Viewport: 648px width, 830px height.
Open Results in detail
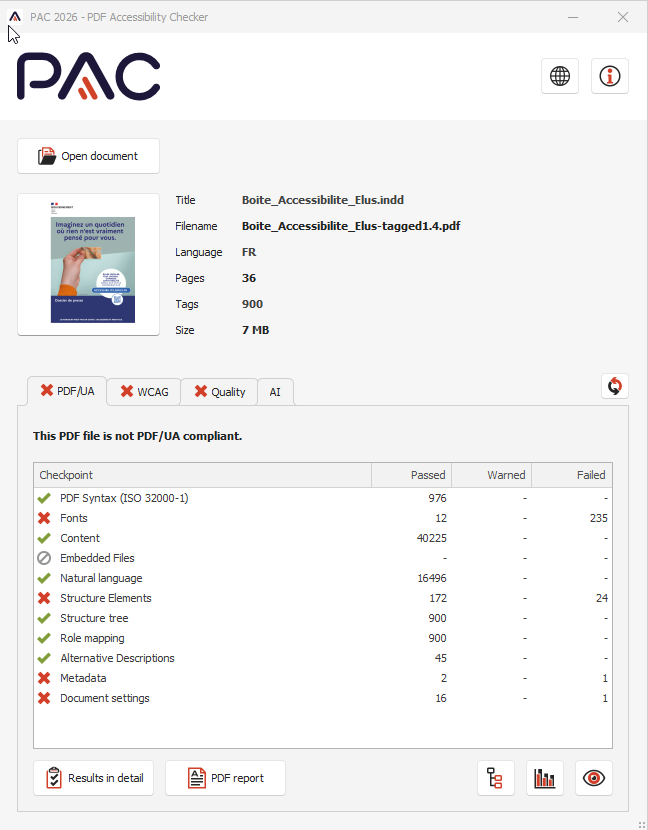point(94,778)
